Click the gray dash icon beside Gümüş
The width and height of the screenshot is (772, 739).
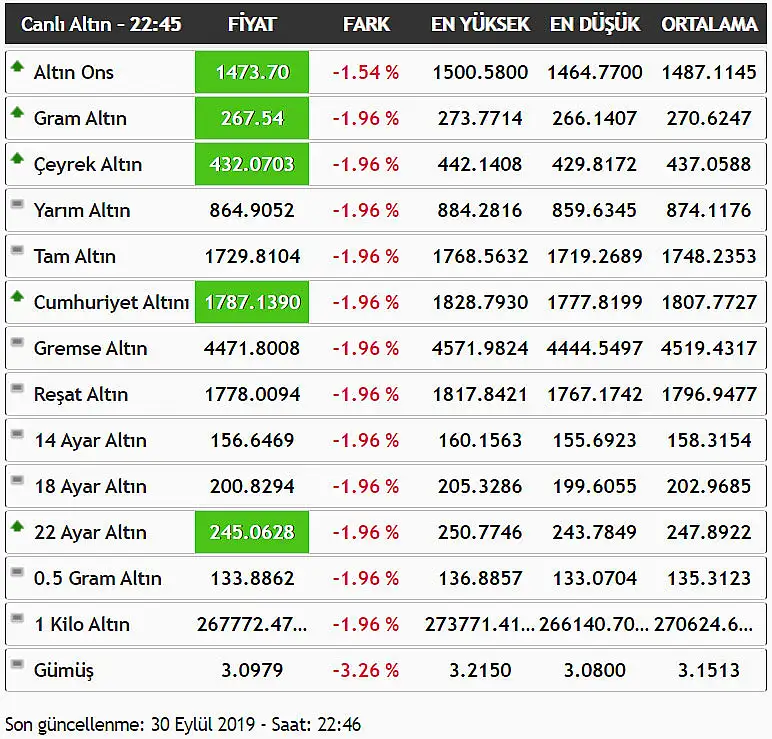point(17,664)
